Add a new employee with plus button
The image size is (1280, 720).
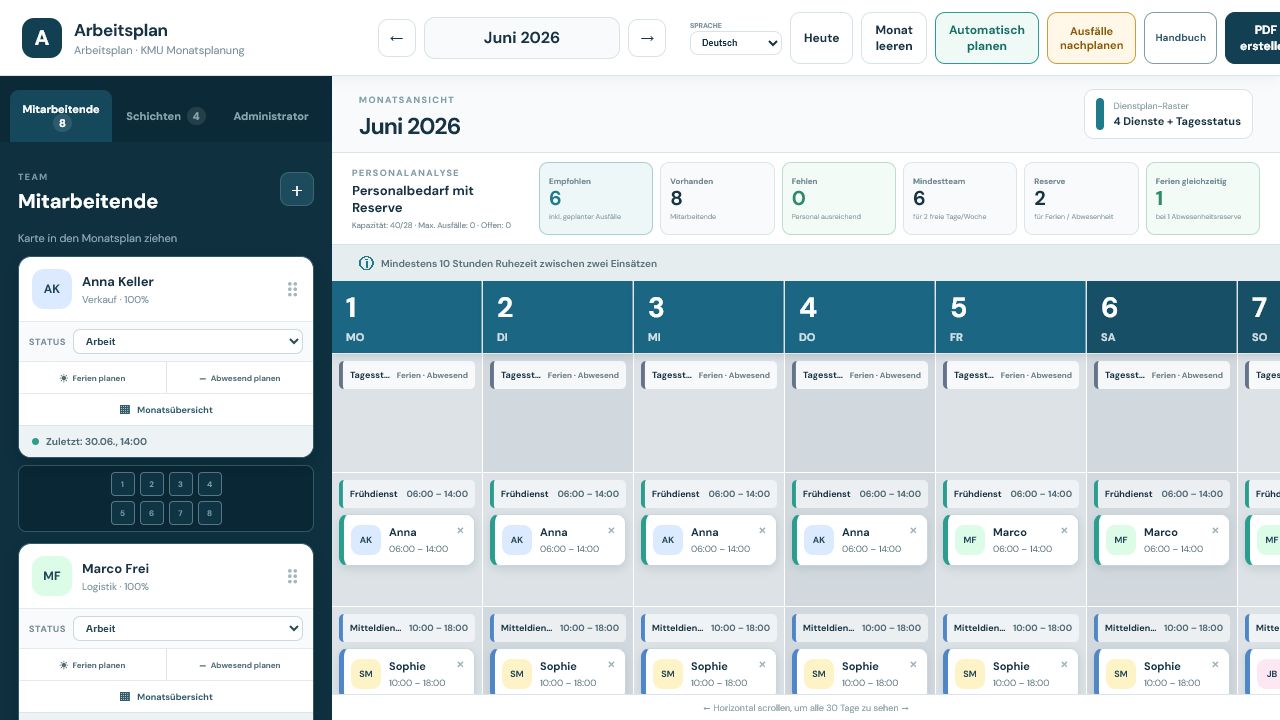coord(297,189)
